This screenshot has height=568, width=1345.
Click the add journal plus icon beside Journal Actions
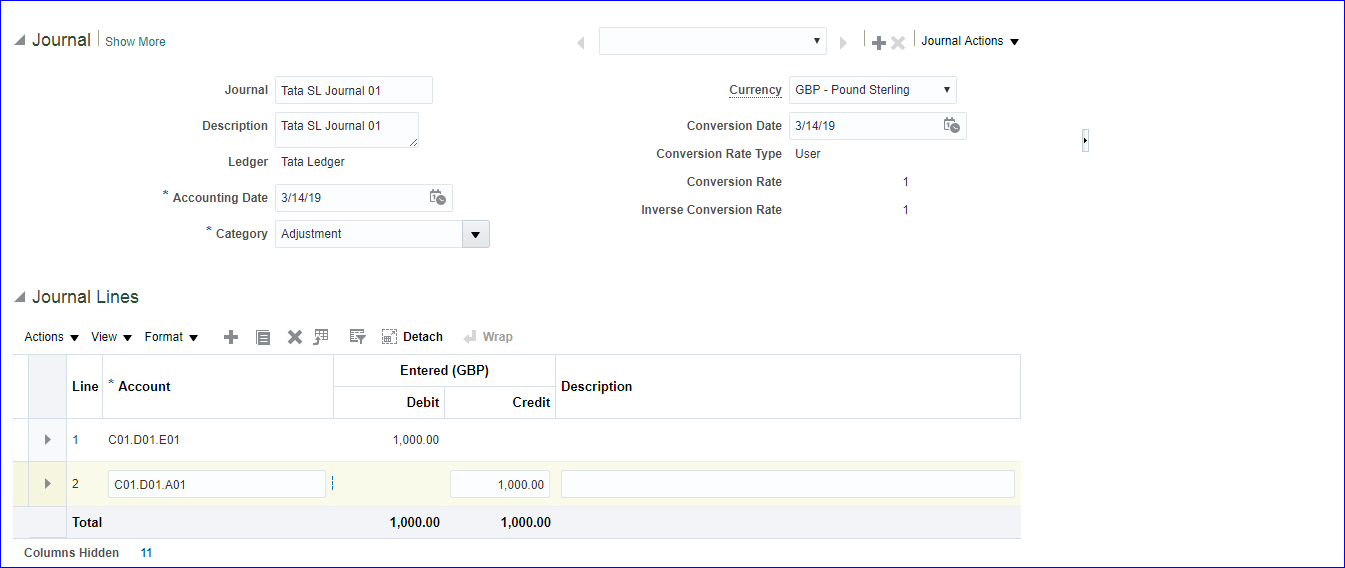879,42
